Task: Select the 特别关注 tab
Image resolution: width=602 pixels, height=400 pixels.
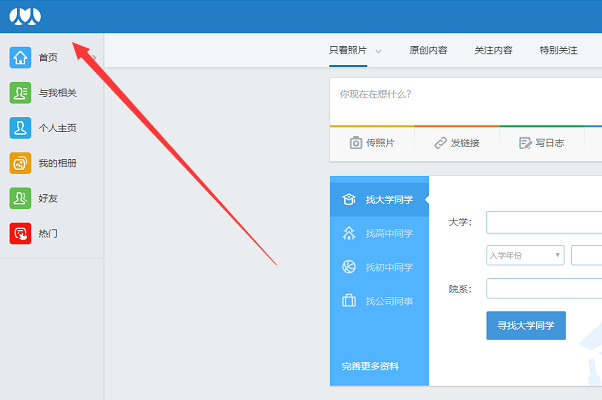Action: coord(558,50)
